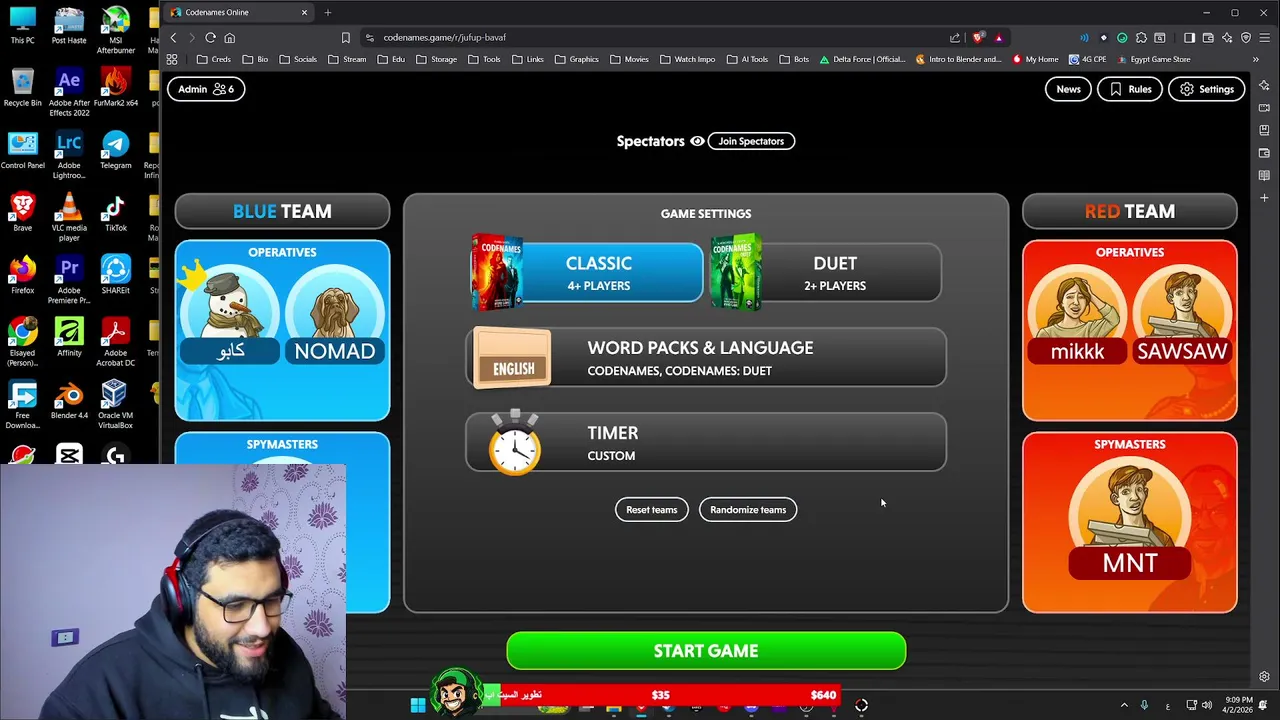Open Intro to Blender bookmark
Image resolution: width=1280 pixels, height=720 pixels.
(958, 59)
